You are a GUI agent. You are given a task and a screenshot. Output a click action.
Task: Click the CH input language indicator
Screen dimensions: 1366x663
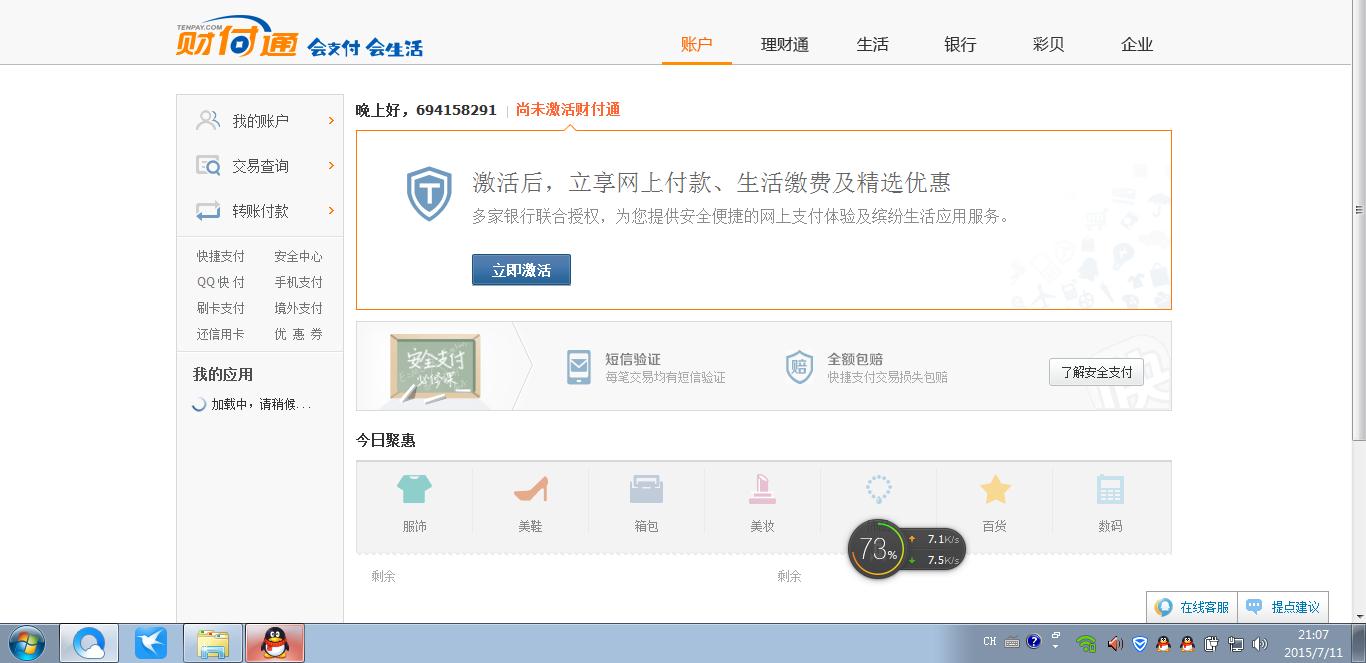pyautogui.click(x=990, y=642)
